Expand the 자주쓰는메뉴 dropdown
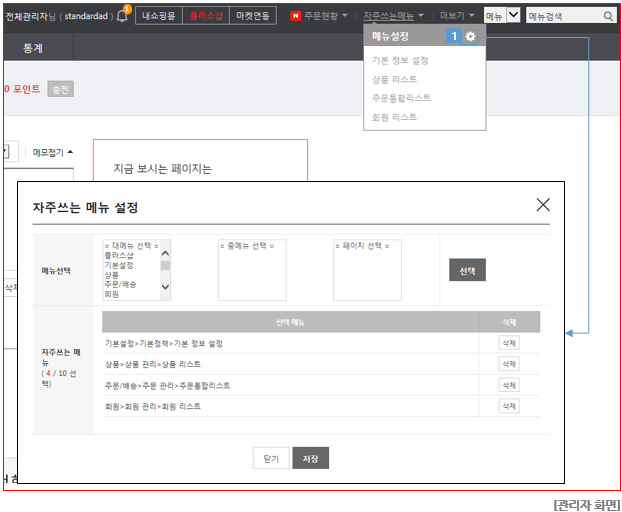The height and width of the screenshot is (512, 622). (421, 15)
